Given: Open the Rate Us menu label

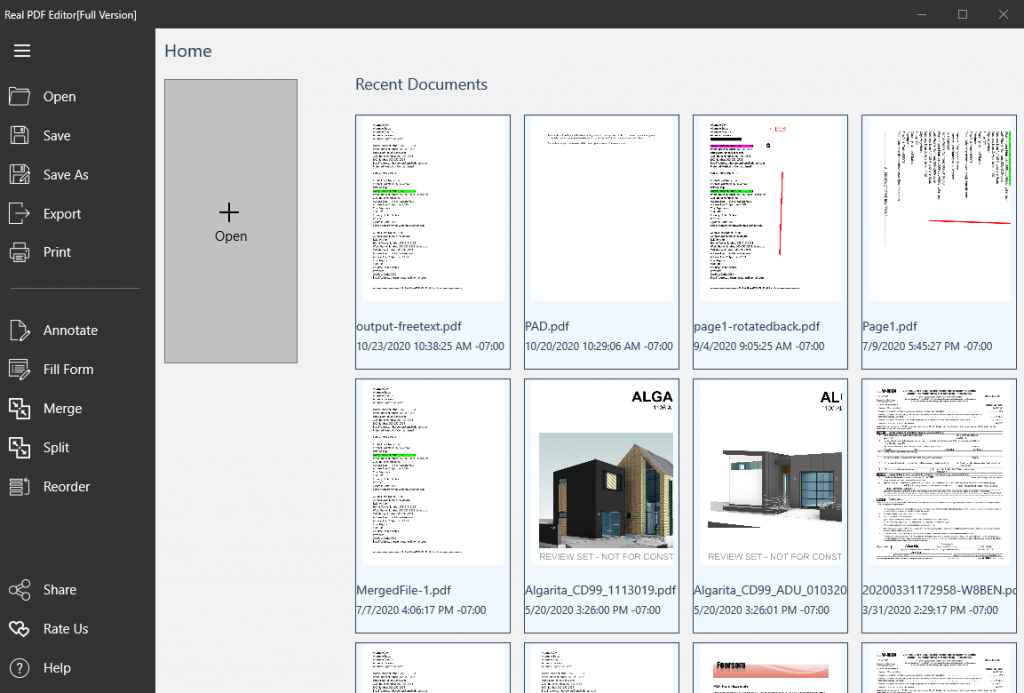Looking at the screenshot, I should (x=65, y=629).
